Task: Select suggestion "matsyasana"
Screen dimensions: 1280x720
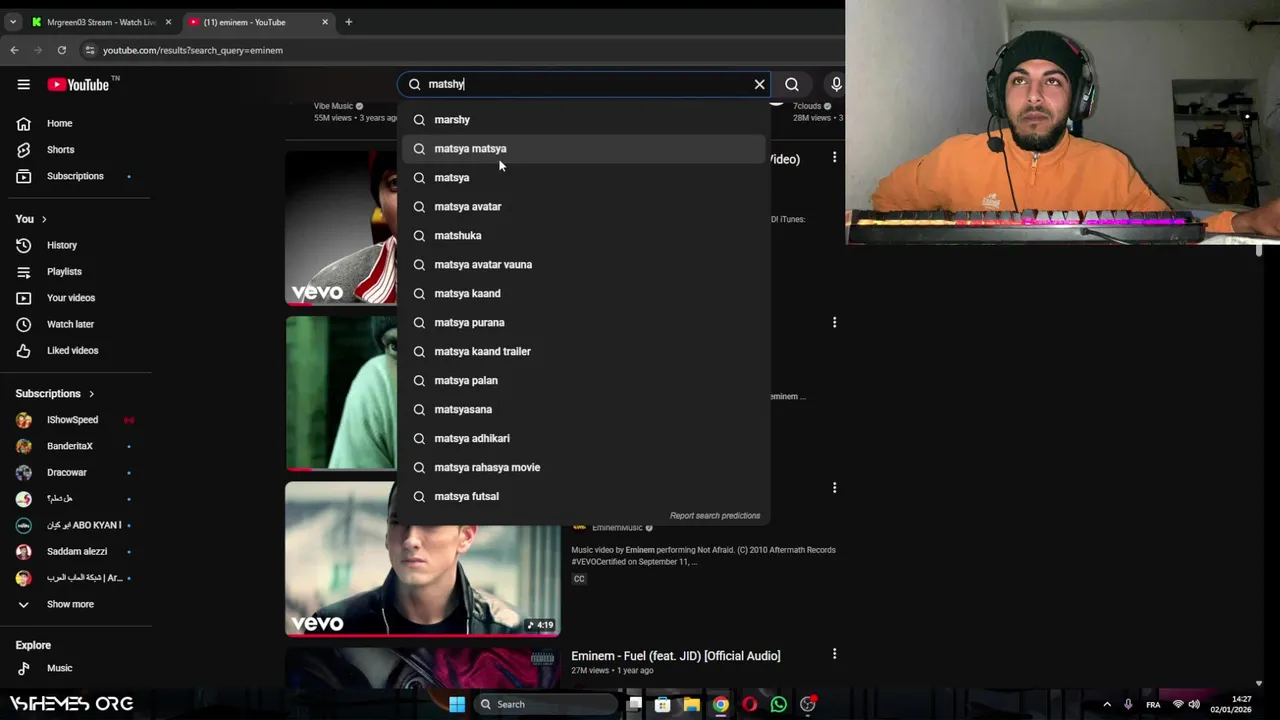Action: click(585, 409)
